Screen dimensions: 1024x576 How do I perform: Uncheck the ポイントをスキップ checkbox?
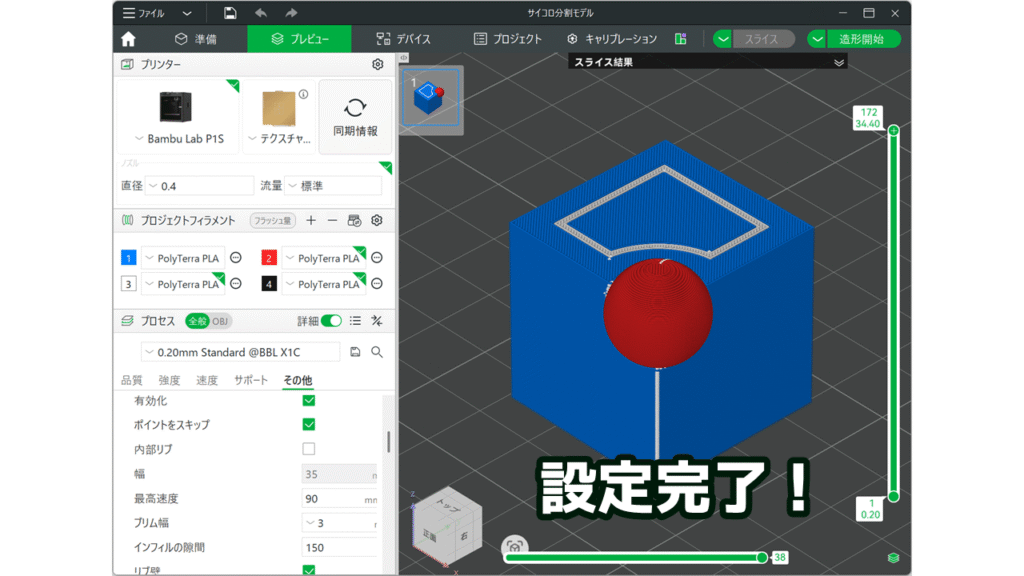pos(309,425)
